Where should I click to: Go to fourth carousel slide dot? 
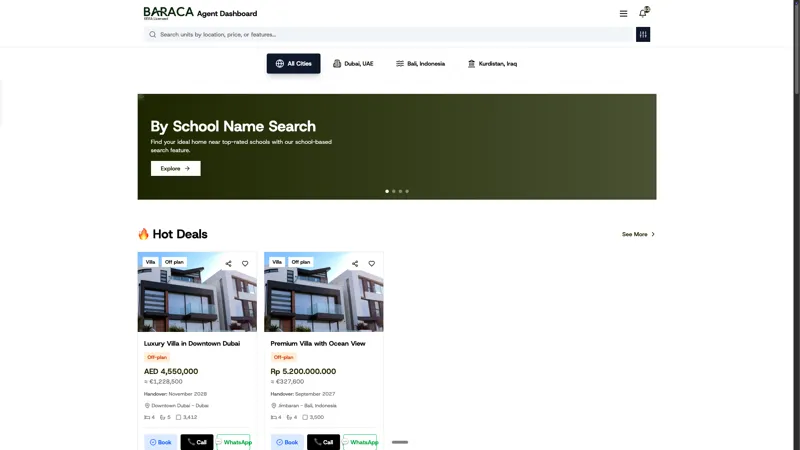pos(407,191)
